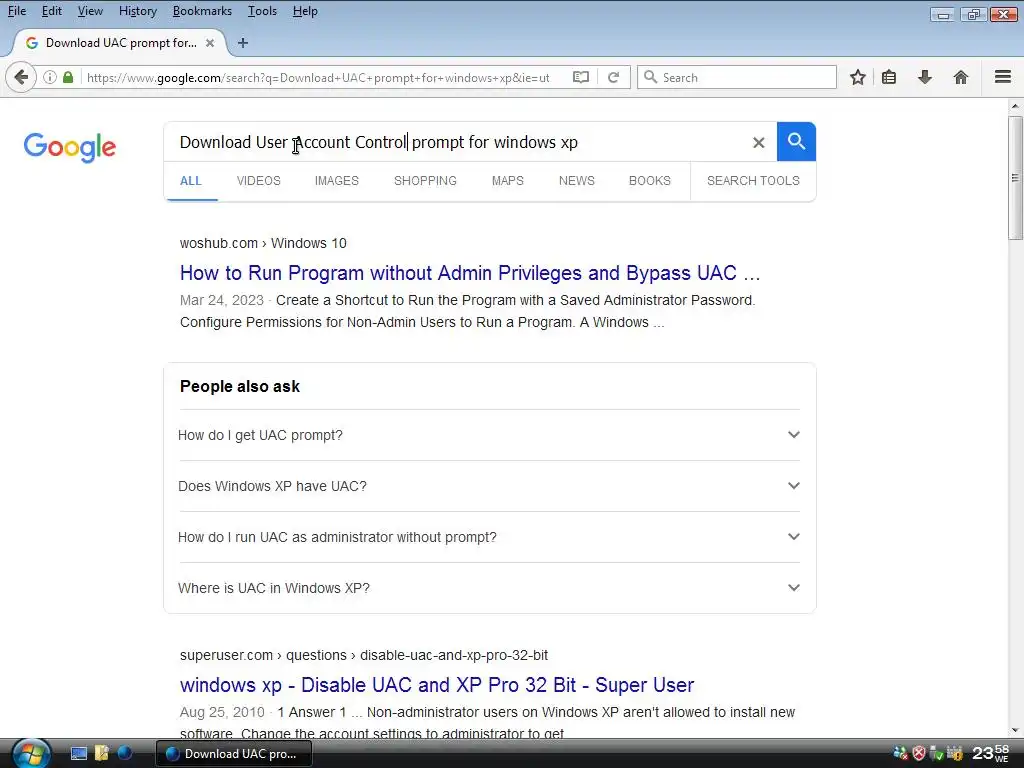Select 'Download UAC pro...' taskbar button

234,754
